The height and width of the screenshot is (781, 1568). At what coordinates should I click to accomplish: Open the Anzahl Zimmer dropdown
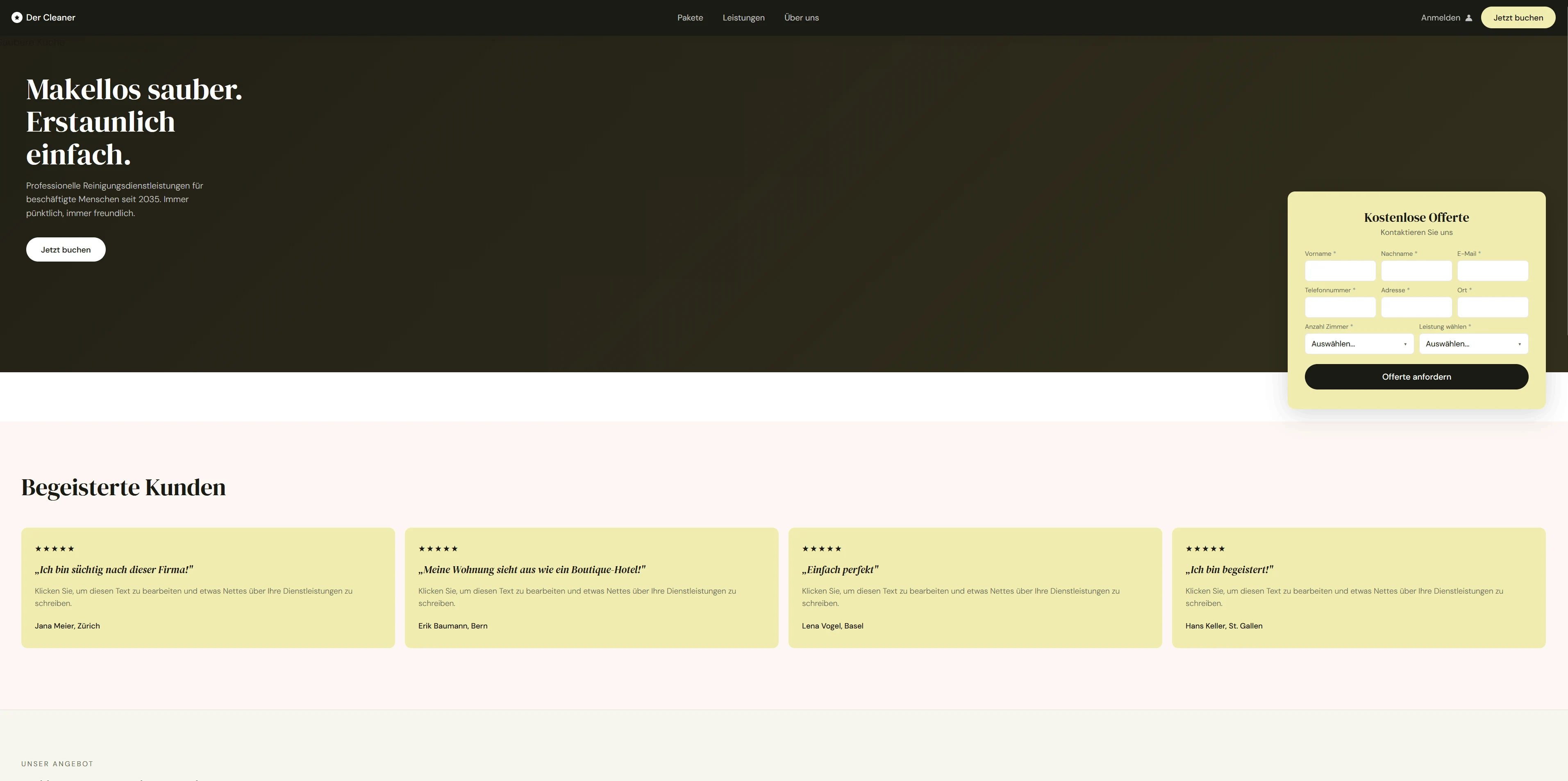pyautogui.click(x=1359, y=344)
